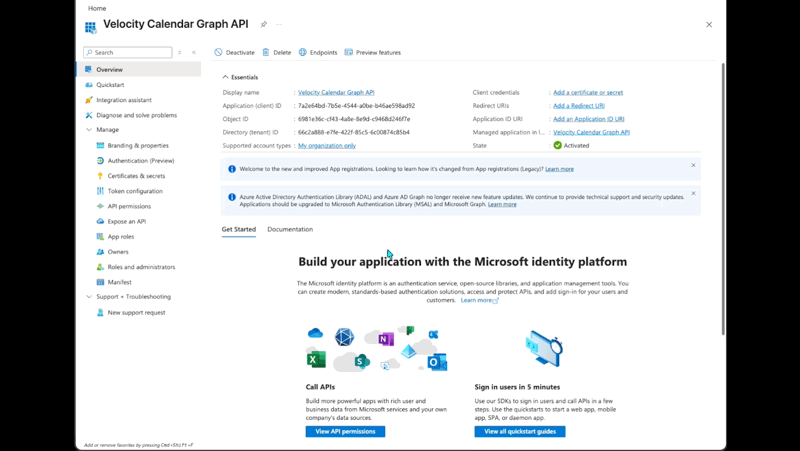Viewport: 800px width, 451px height.
Task: Dismiss the App registrations welcome banner
Action: click(x=693, y=165)
